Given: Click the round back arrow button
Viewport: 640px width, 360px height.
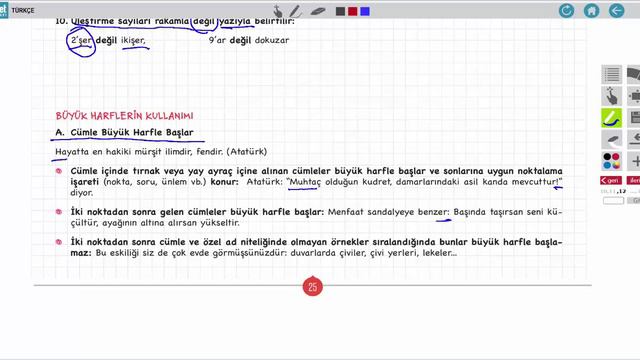Looking at the screenshot, I should [x=616, y=11].
